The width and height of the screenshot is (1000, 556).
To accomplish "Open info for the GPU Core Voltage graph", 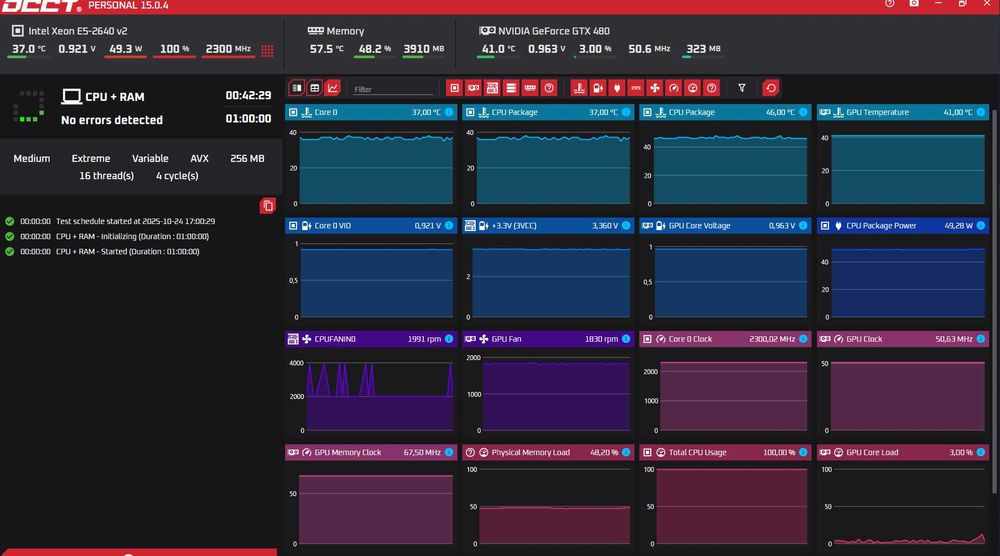I will click(x=803, y=226).
